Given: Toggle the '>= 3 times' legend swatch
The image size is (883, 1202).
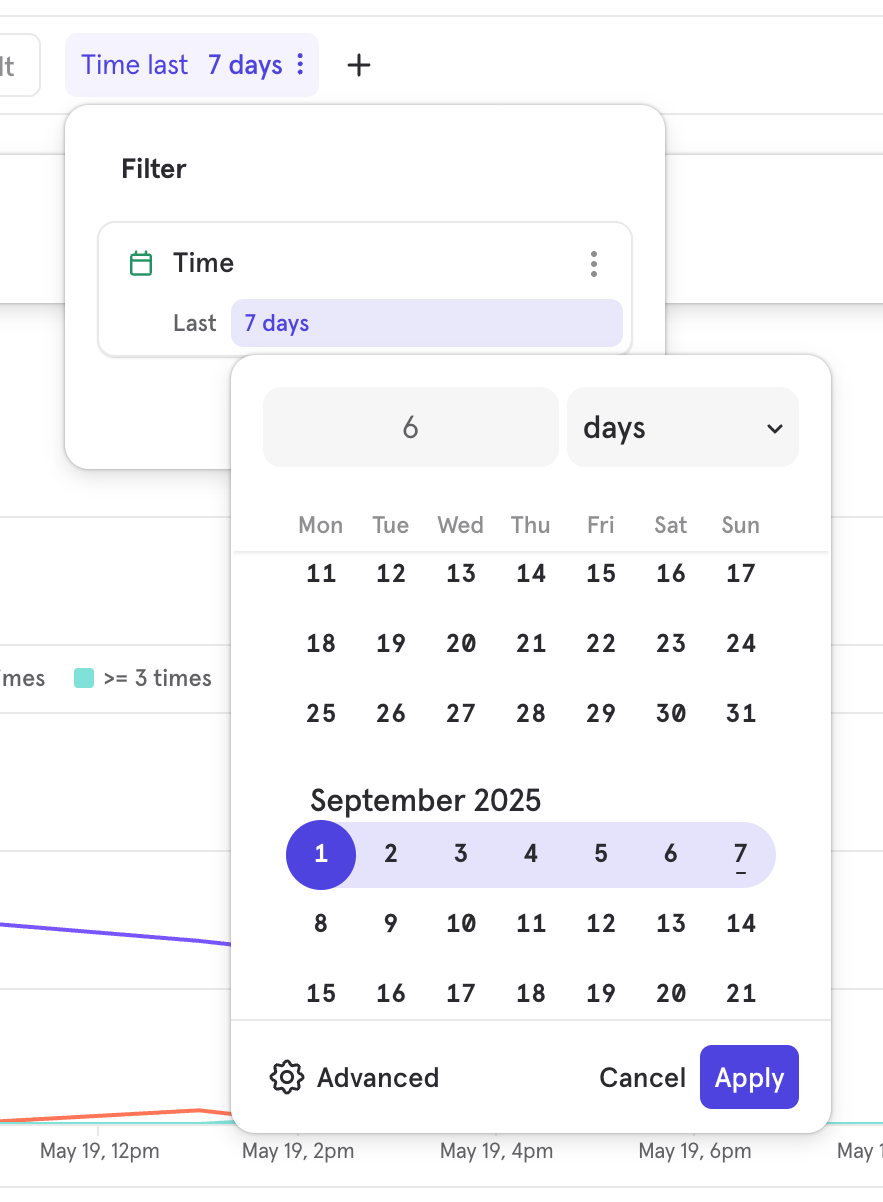Looking at the screenshot, I should pyautogui.click(x=84, y=679).
